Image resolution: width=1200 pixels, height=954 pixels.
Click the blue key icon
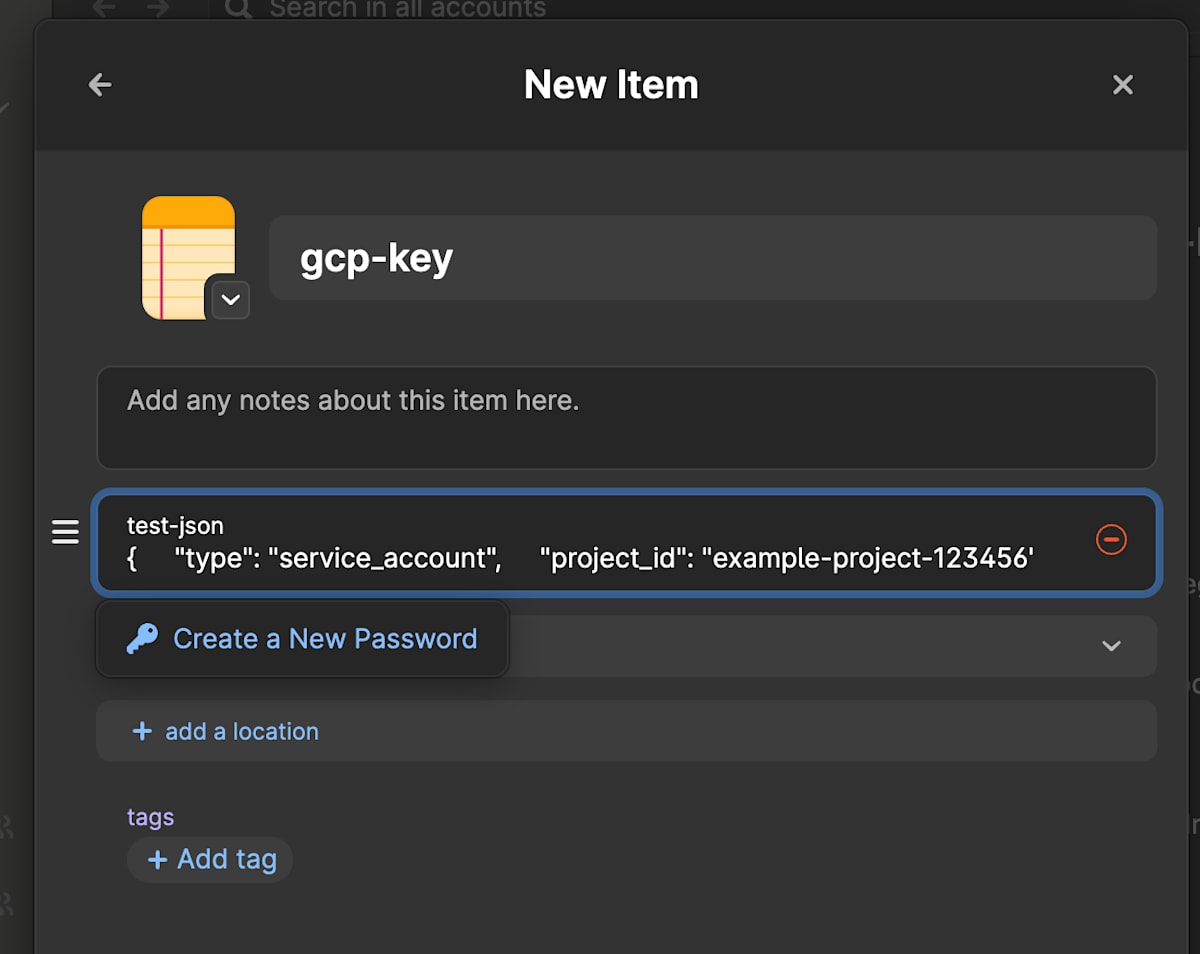coord(142,639)
